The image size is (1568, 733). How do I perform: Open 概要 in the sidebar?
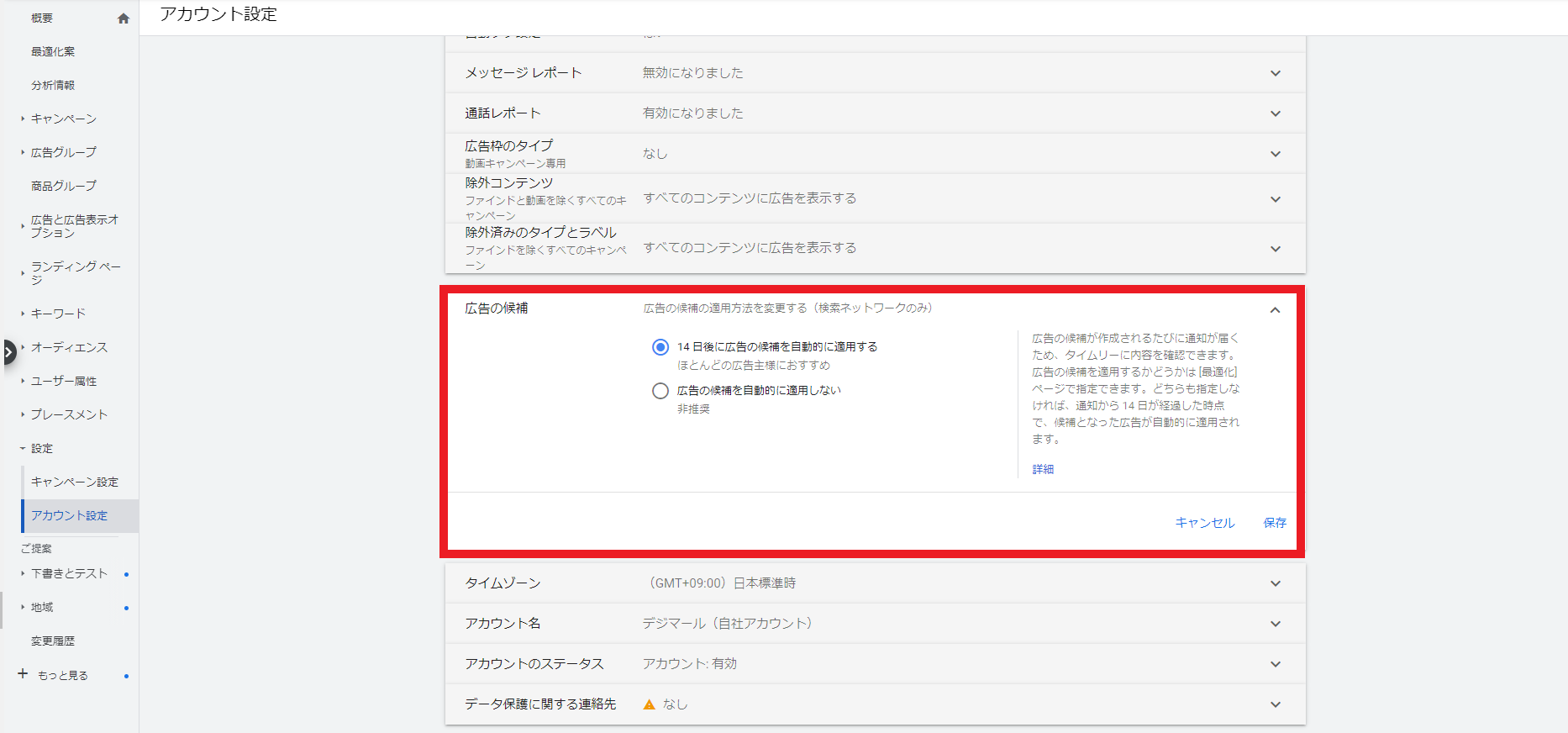point(42,18)
